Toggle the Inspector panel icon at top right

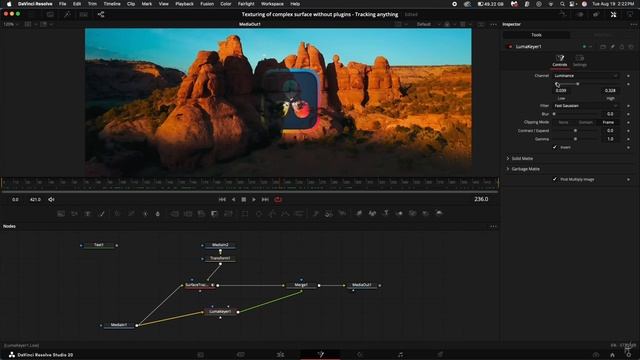click(613, 14)
